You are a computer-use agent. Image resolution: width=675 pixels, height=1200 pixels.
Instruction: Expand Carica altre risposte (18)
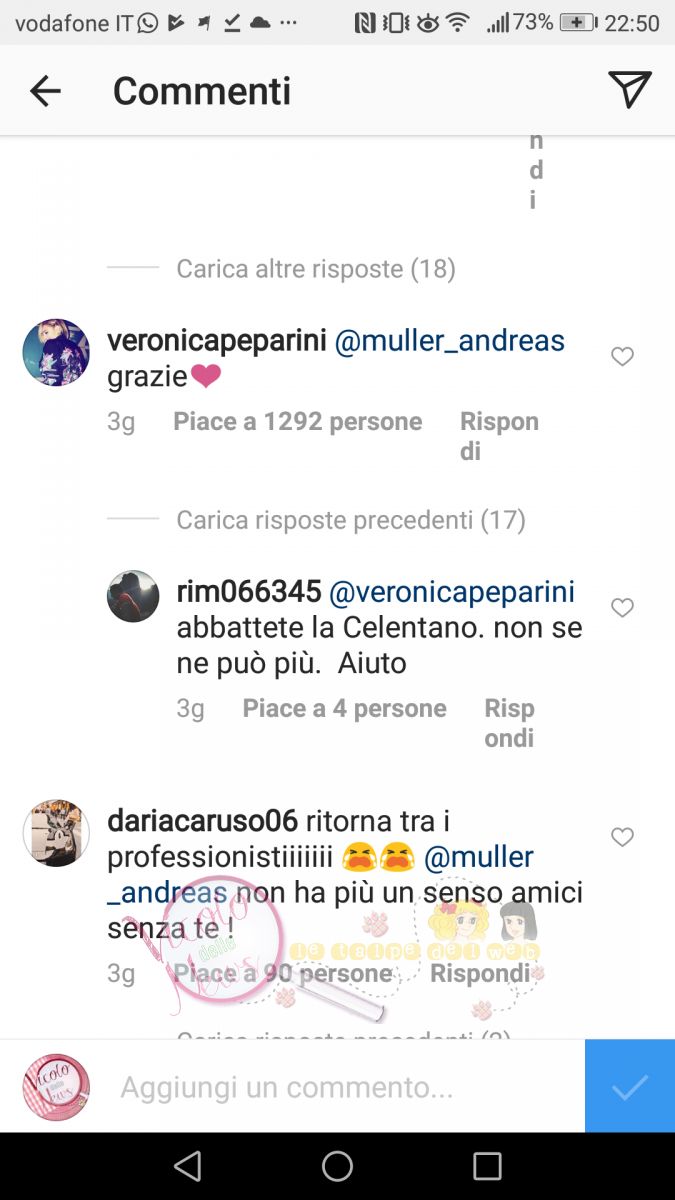tap(316, 269)
